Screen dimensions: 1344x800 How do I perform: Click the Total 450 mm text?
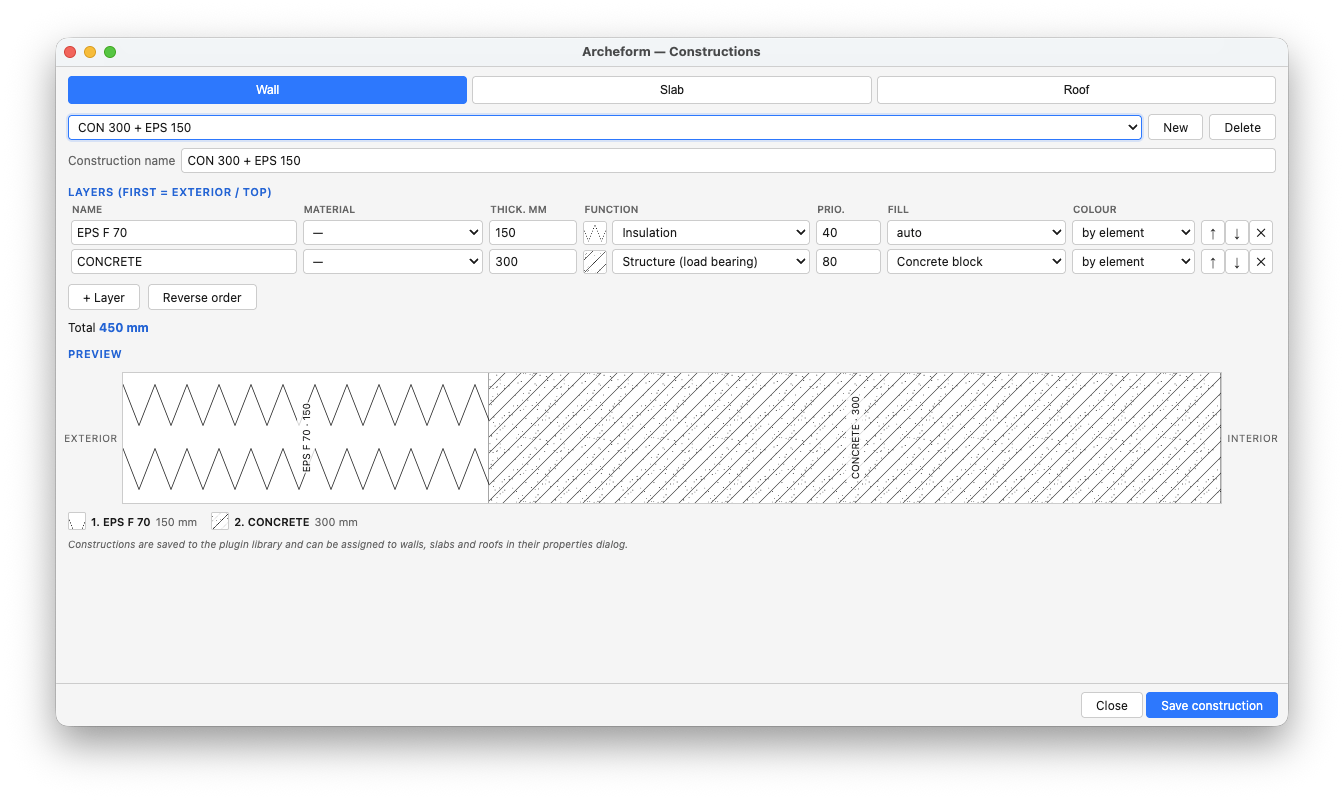[x=108, y=328]
